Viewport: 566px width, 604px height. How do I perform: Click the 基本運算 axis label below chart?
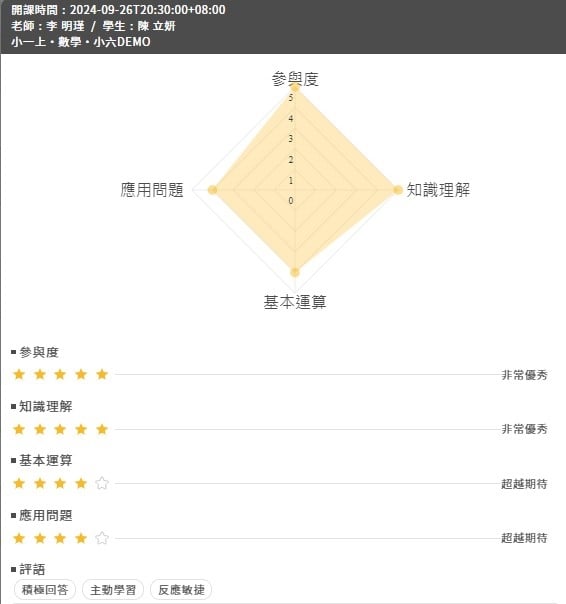coord(295,302)
